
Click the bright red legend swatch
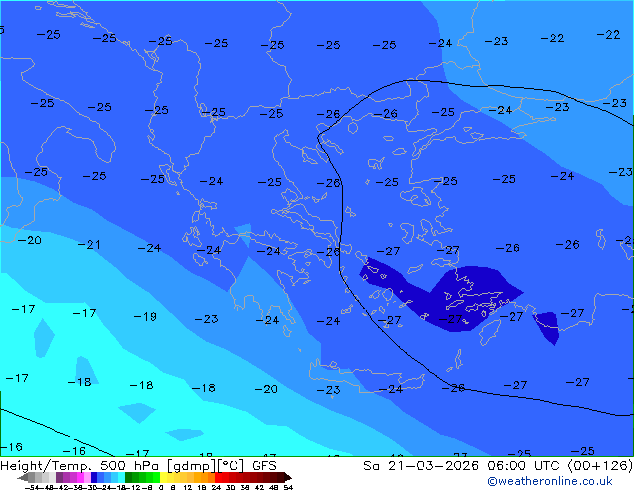tap(218, 477)
